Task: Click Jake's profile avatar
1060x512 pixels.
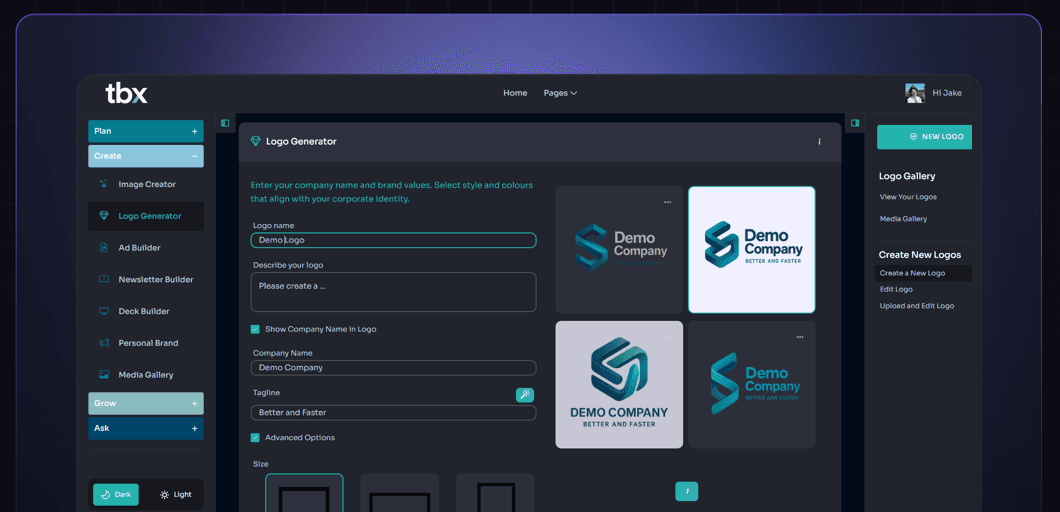Action: point(915,93)
